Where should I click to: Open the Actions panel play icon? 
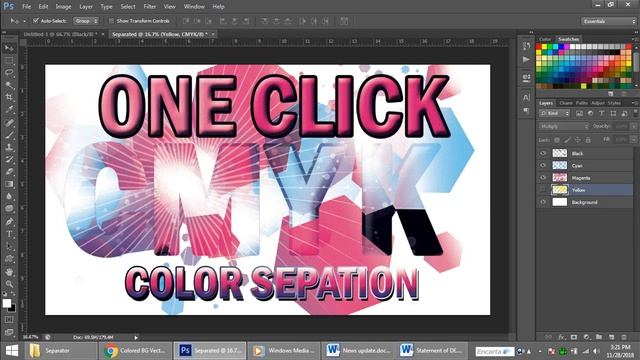coord(526,60)
